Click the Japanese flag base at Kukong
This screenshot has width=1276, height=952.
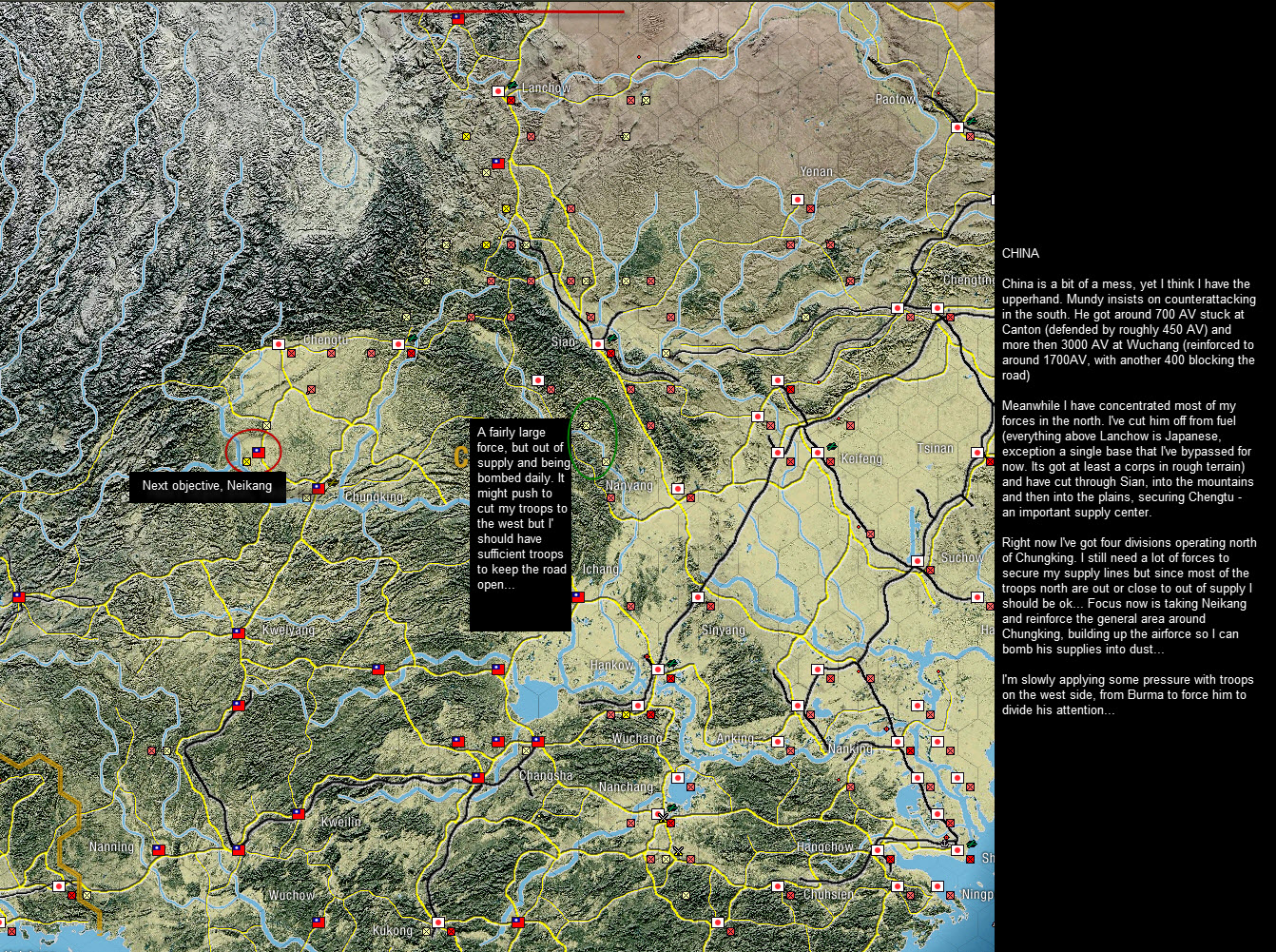point(438,923)
